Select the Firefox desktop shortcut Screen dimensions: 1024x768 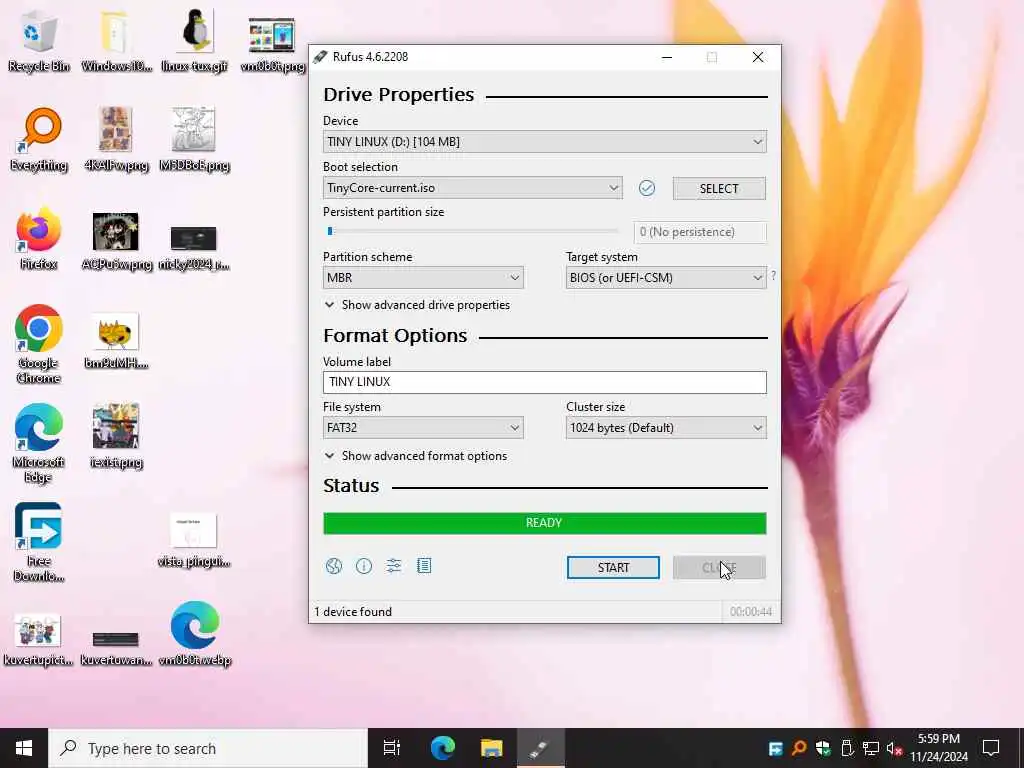pyautogui.click(x=39, y=239)
